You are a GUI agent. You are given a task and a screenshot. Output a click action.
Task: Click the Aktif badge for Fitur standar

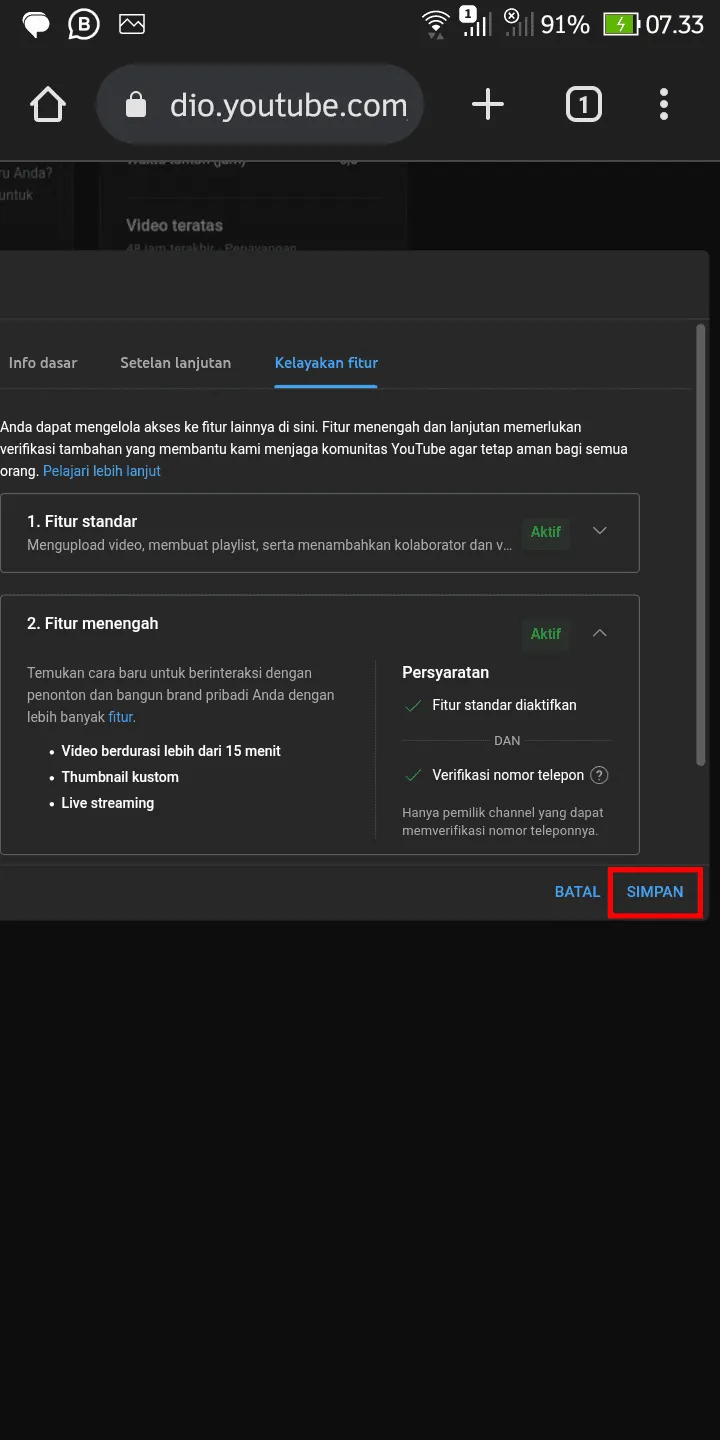click(x=546, y=532)
